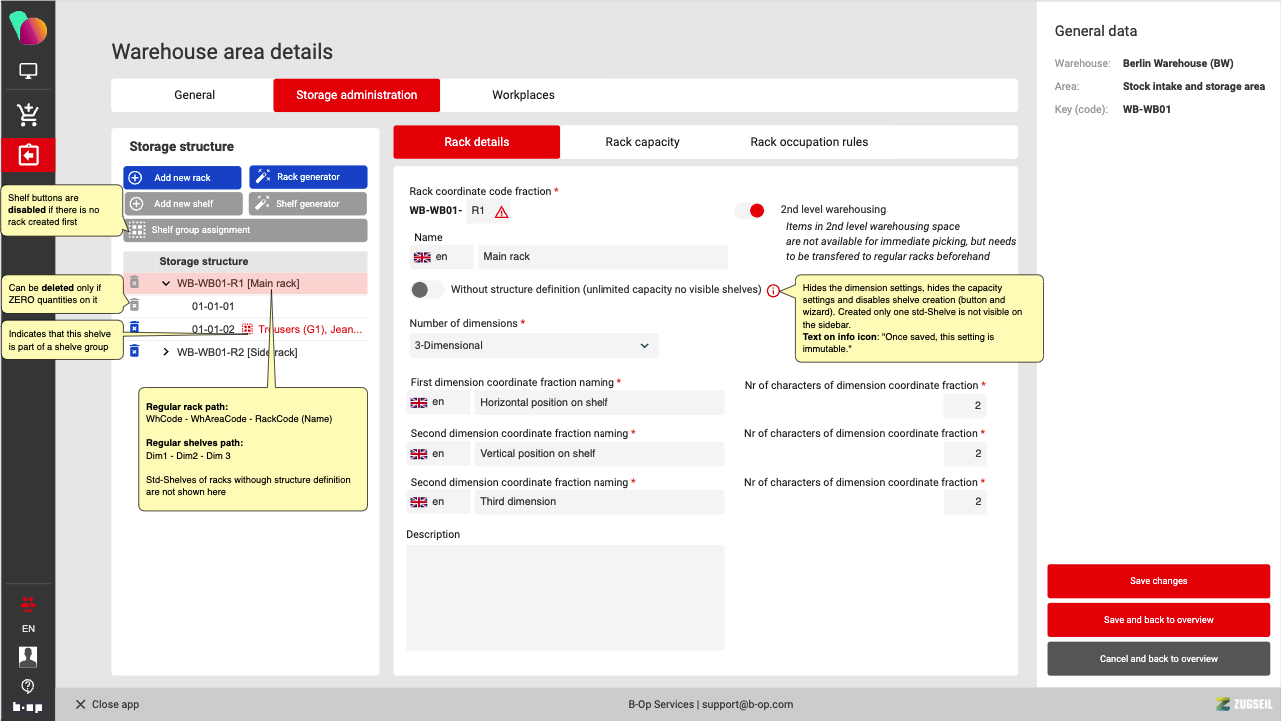Screen dimensions: 1281x721
Task: Switch to the Rack capacity tab
Action: coord(642,142)
